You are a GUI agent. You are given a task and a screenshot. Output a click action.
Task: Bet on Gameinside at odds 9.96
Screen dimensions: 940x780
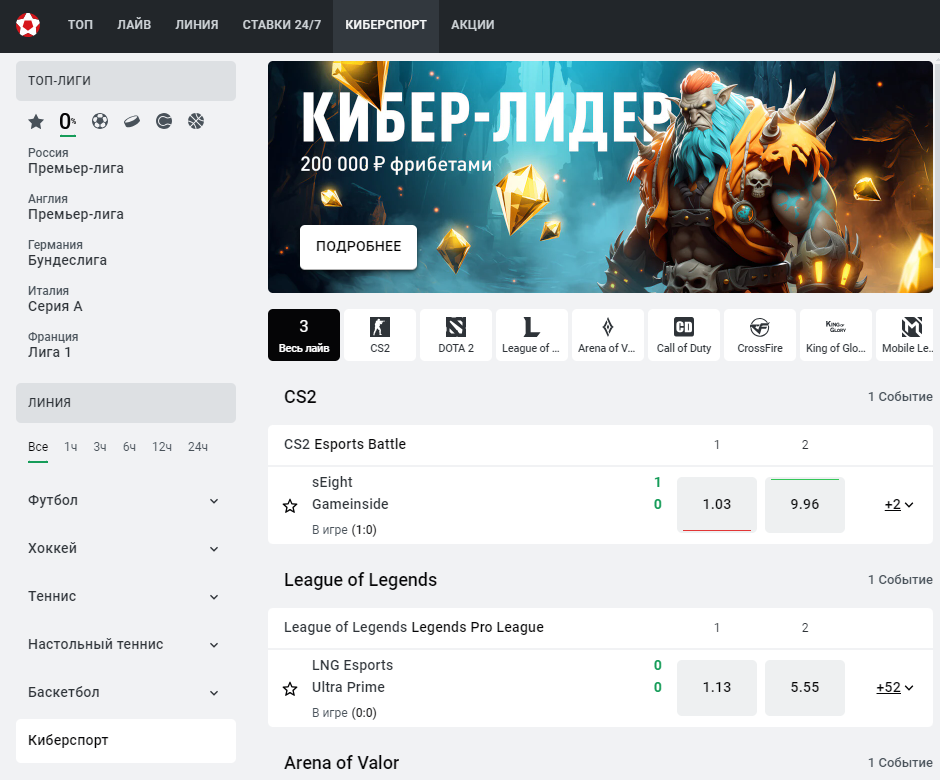805,505
